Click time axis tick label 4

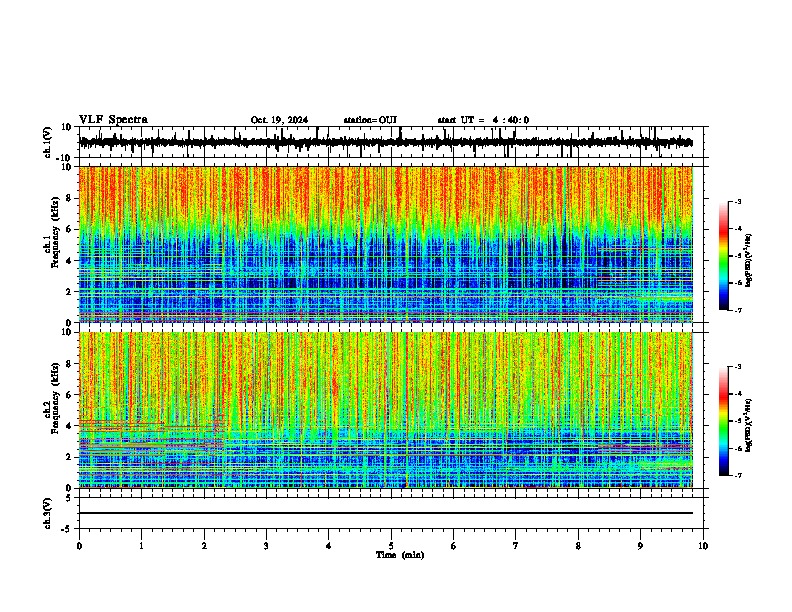pyautogui.click(x=329, y=546)
